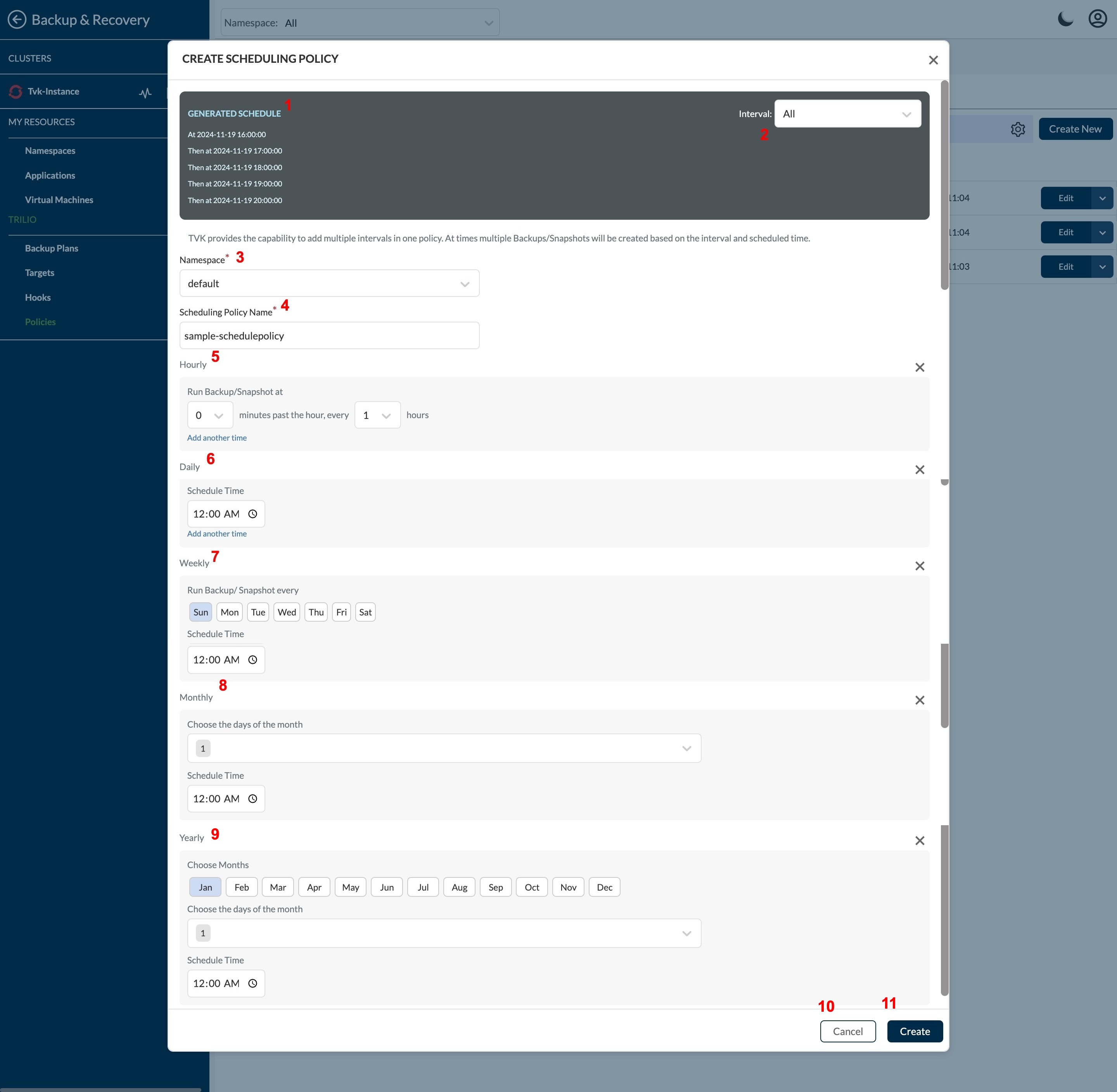Click Add another time under Hourly
1117x1092 pixels.
(217, 437)
